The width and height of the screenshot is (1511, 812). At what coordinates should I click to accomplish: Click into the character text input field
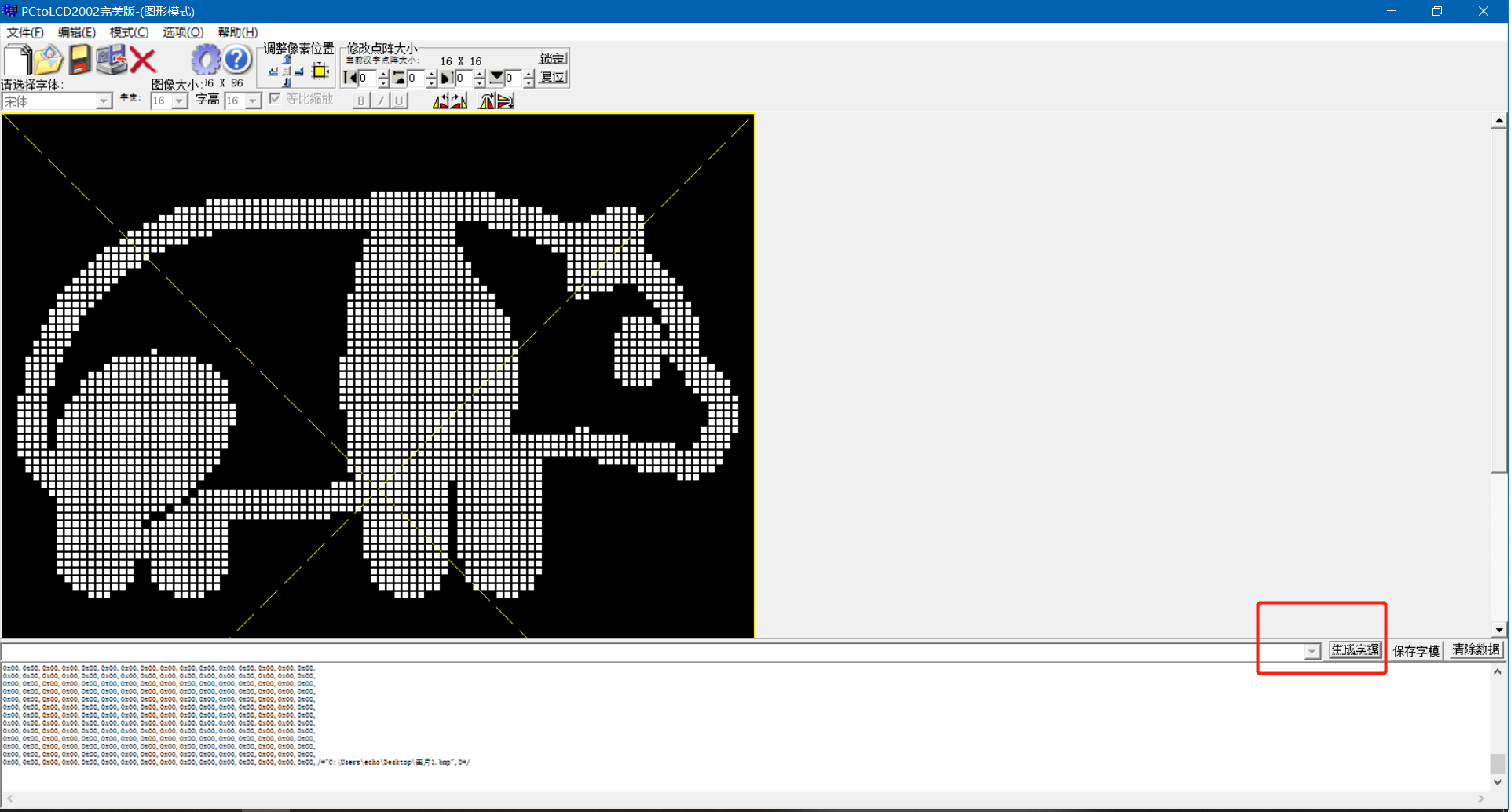click(653, 651)
